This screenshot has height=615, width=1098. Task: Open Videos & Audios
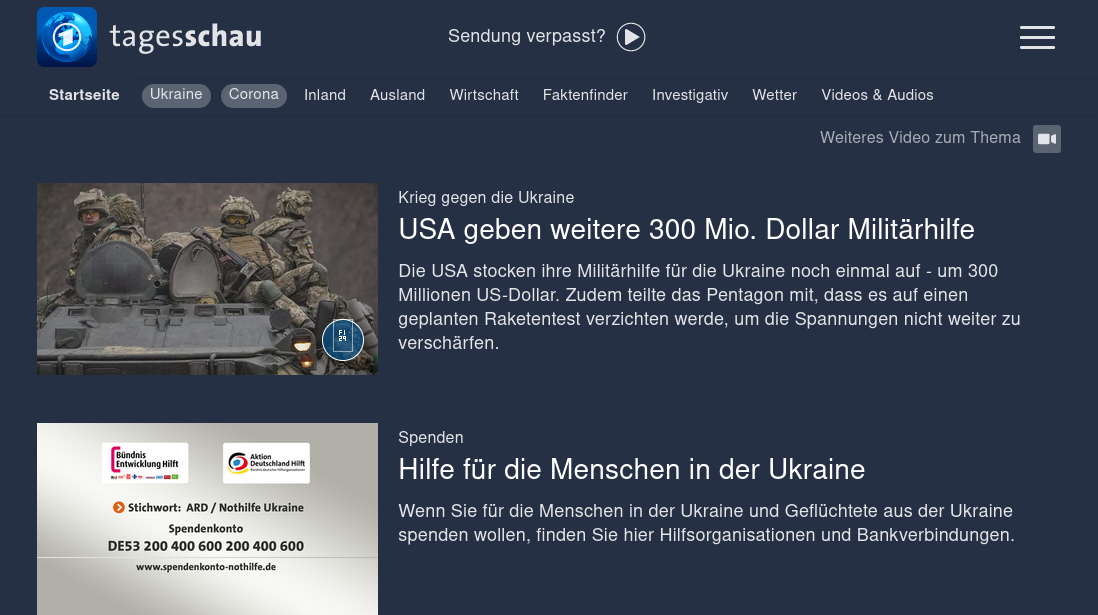click(877, 95)
